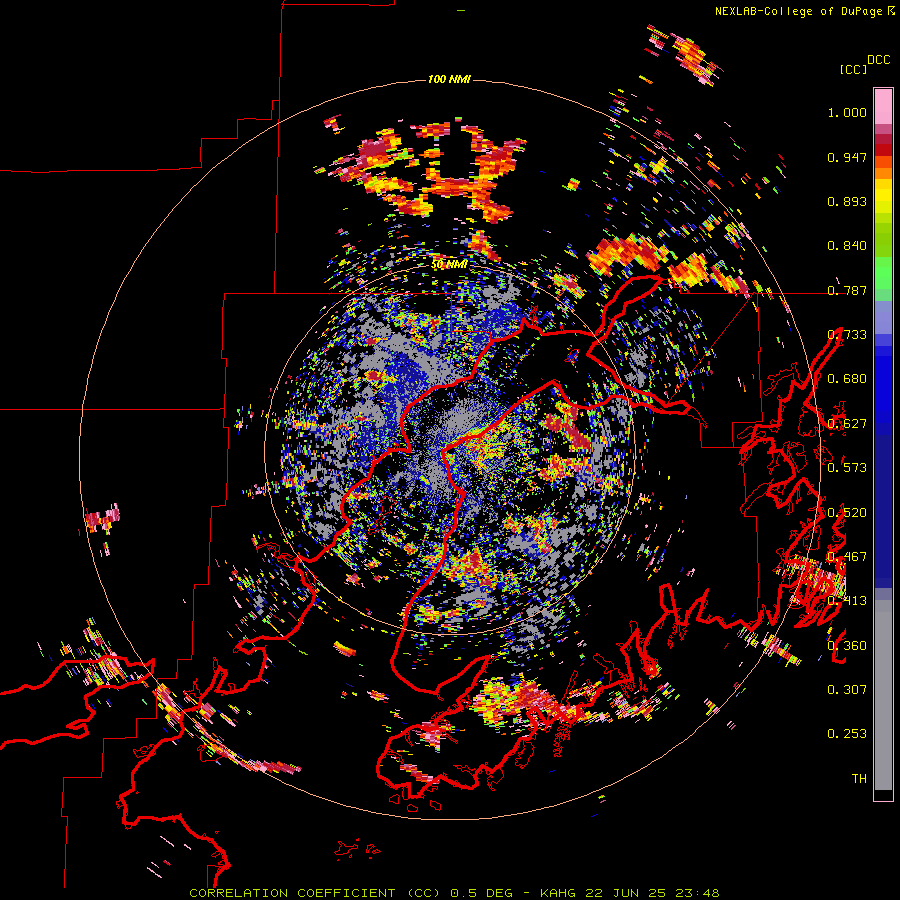Click the 23:48 timestamp
The height and width of the screenshot is (900, 900).
point(697,893)
